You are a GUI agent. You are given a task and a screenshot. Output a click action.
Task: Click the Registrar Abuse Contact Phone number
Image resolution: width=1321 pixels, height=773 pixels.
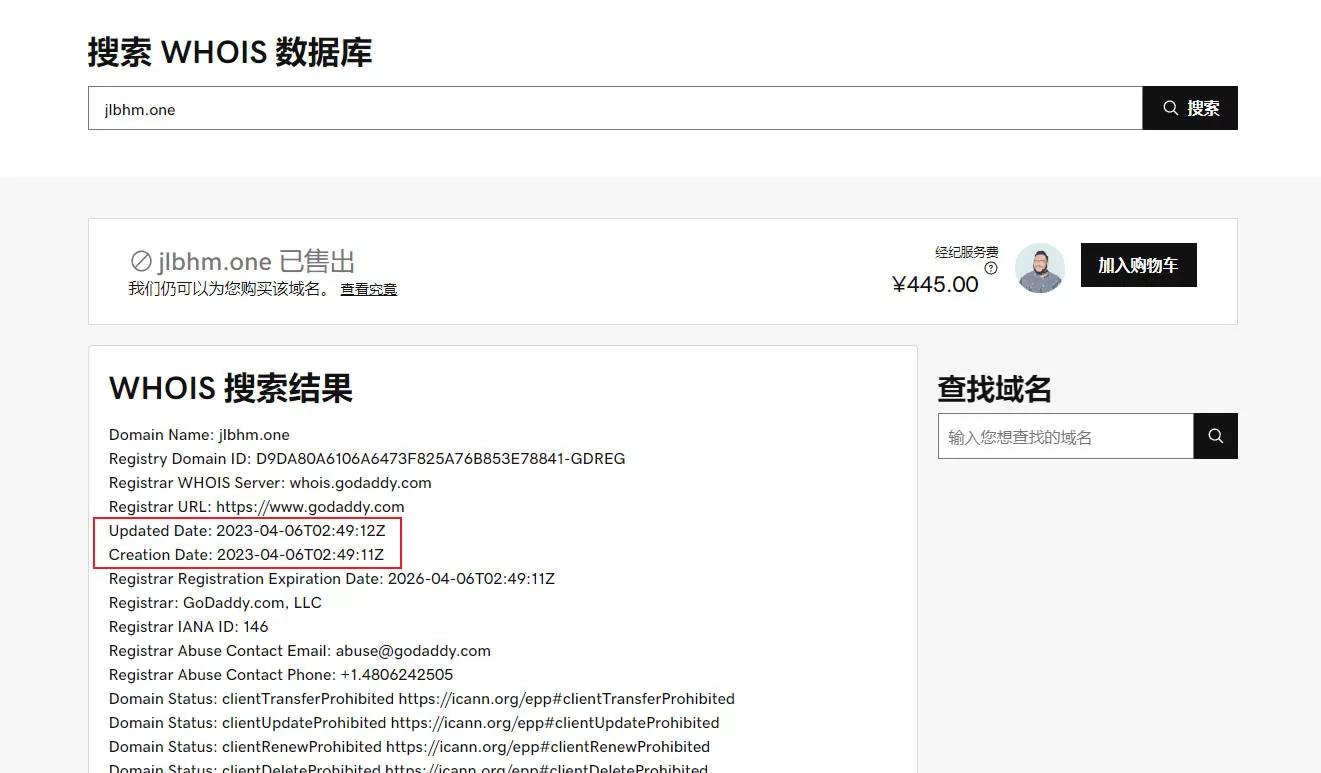396,675
